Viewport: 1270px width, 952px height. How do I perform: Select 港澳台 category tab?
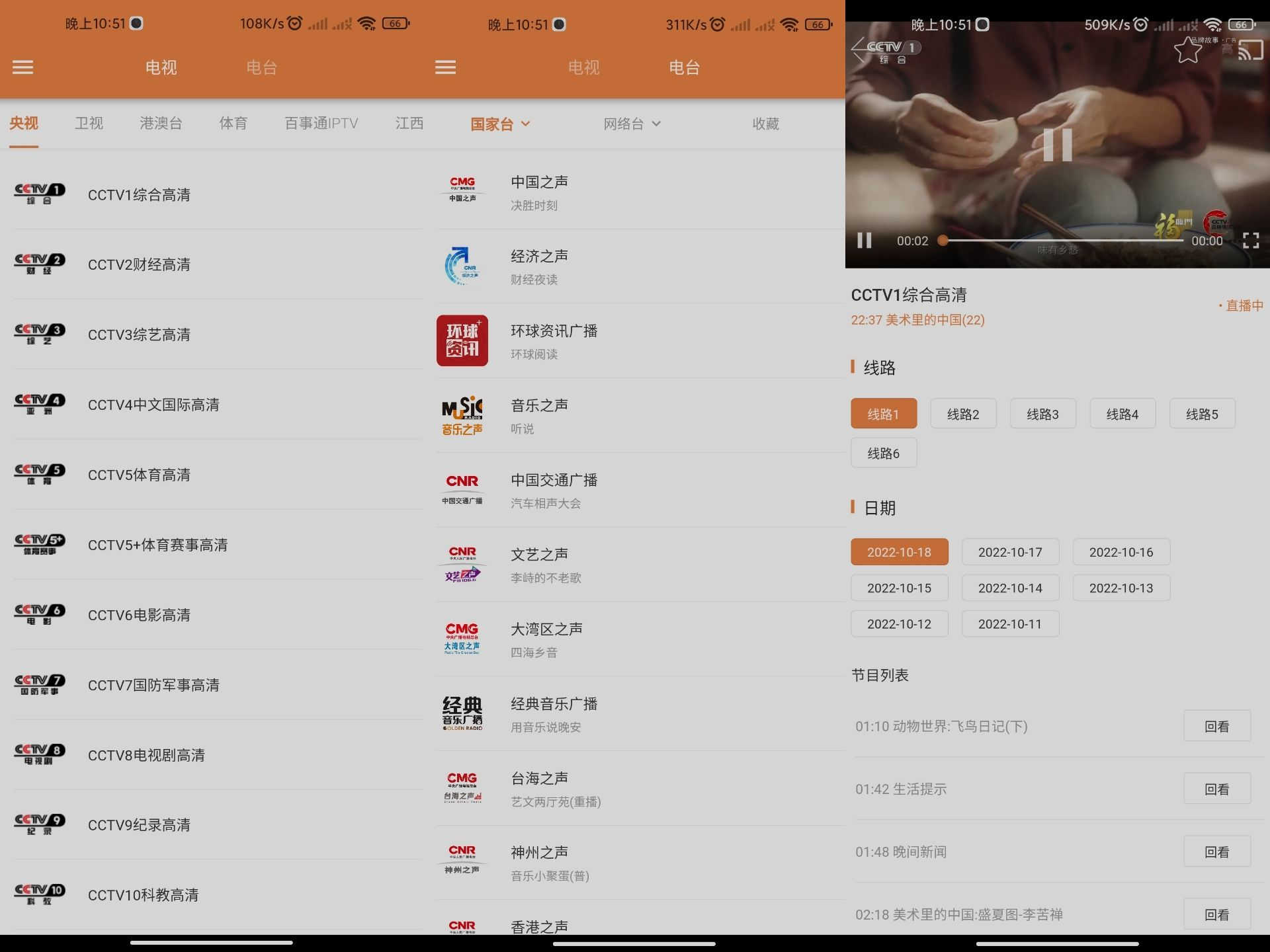pos(161,123)
